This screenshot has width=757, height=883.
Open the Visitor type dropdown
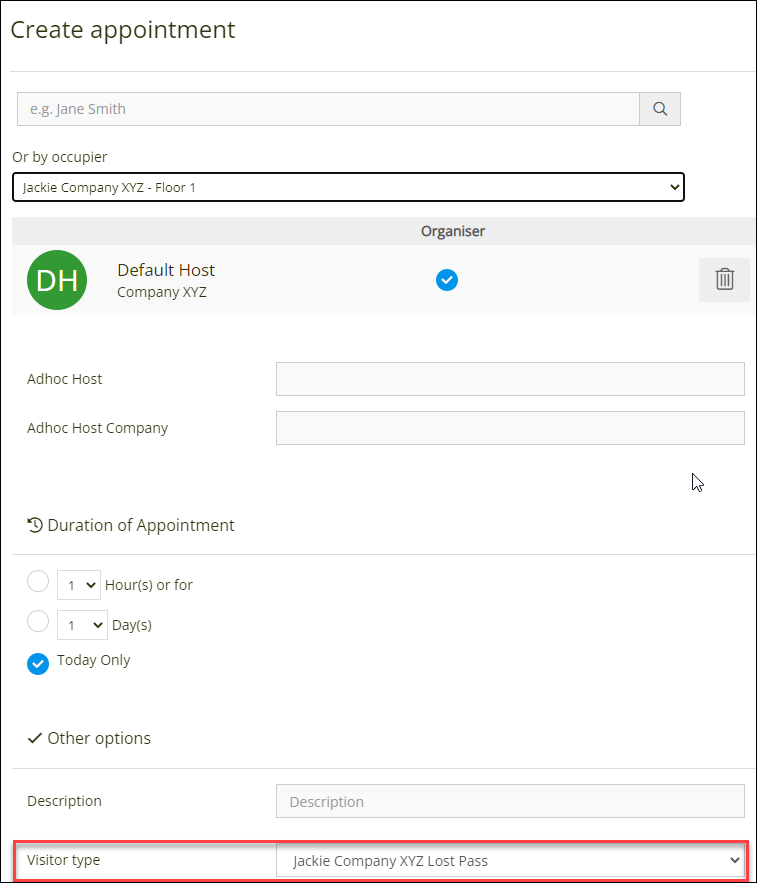(510, 860)
